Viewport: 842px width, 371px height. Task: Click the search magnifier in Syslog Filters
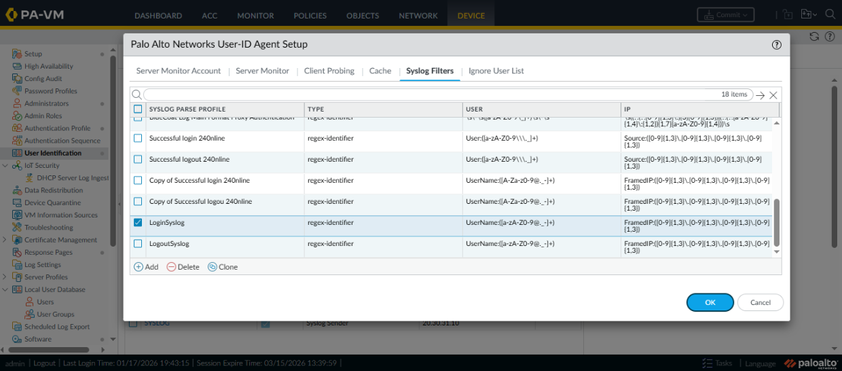[x=137, y=95]
